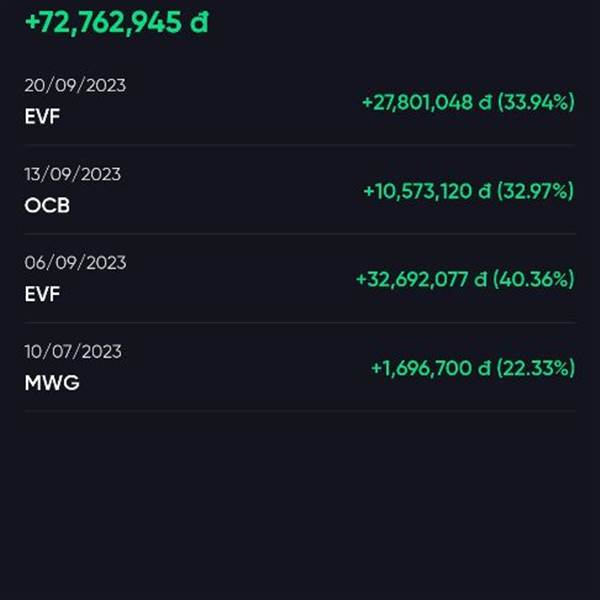The image size is (600, 600).
Task: Select the +10,573,120 đ (32.97%) profit
Action: point(469,191)
